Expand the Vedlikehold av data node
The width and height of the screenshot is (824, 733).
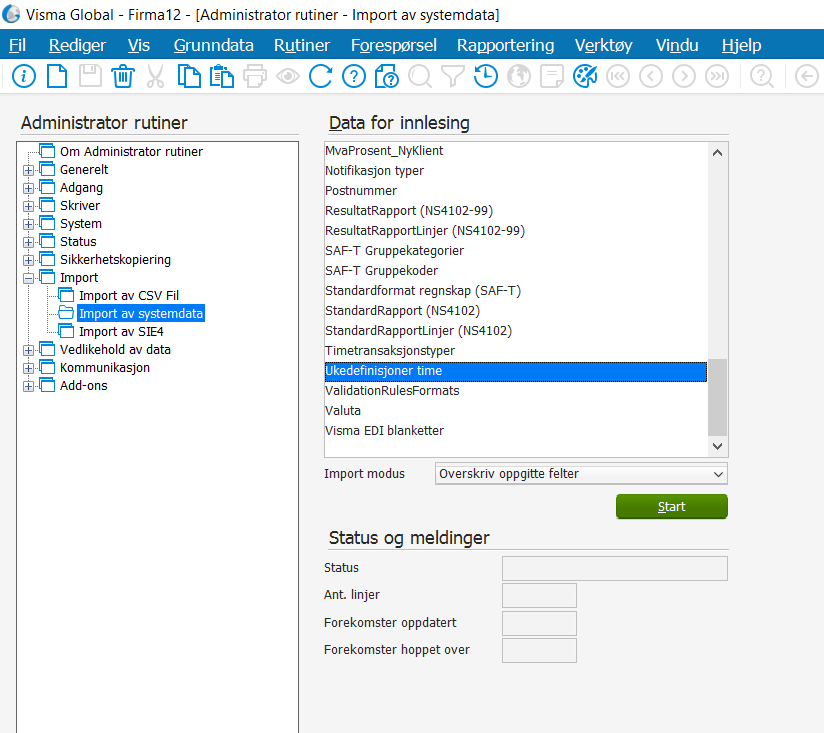[28, 350]
